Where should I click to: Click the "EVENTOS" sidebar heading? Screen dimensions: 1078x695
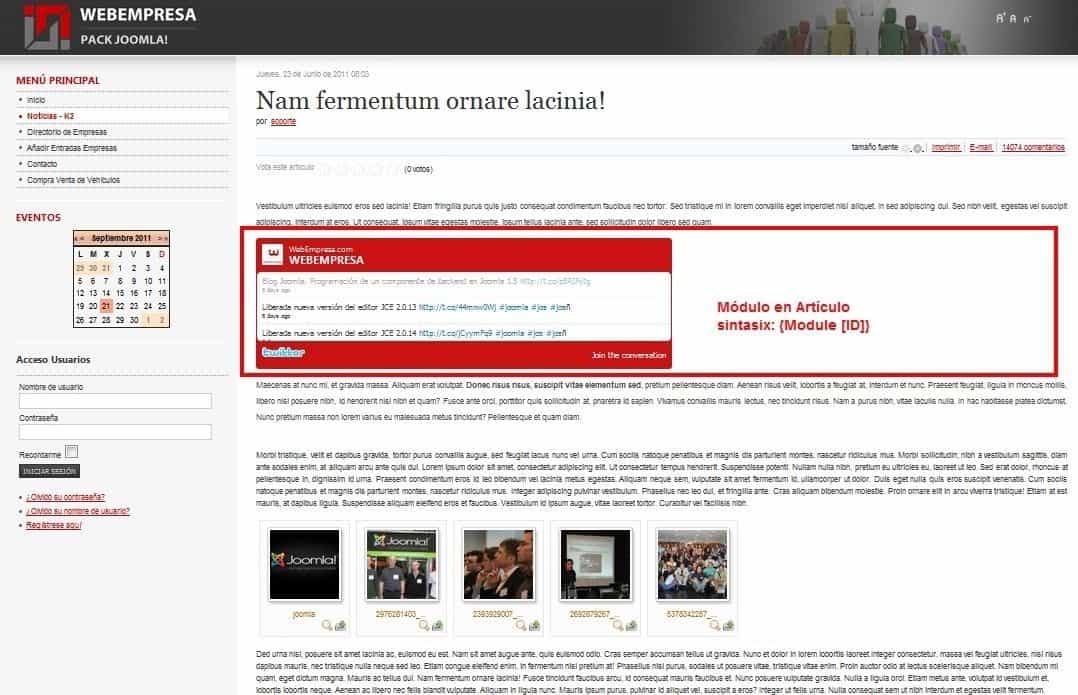point(38,217)
